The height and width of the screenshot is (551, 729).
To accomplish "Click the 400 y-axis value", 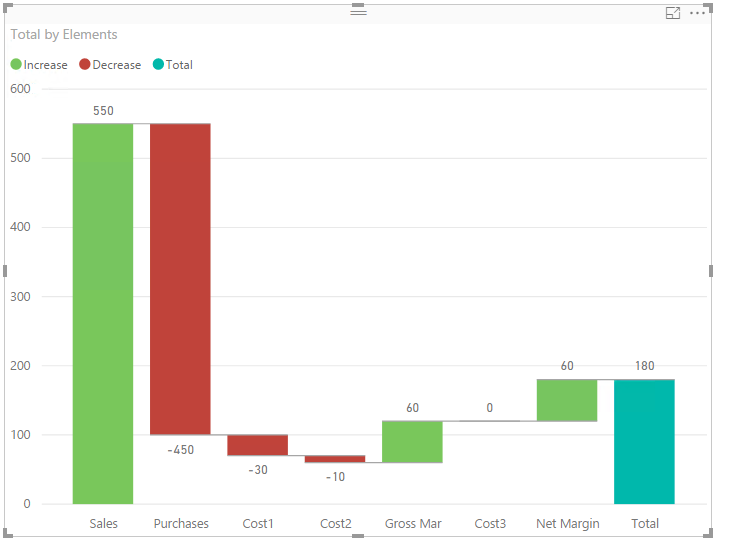I will click(20, 227).
